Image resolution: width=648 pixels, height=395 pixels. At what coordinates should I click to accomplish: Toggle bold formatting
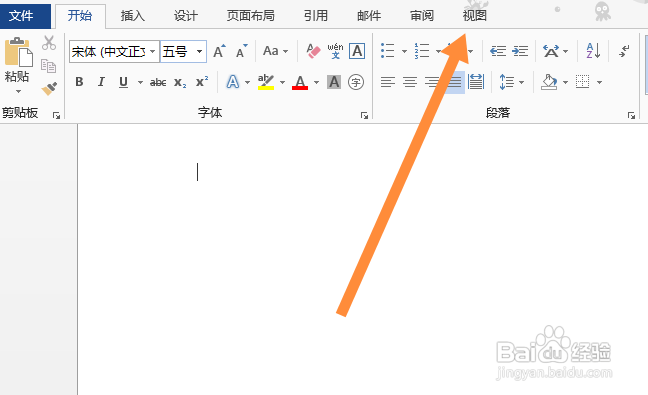[79, 82]
